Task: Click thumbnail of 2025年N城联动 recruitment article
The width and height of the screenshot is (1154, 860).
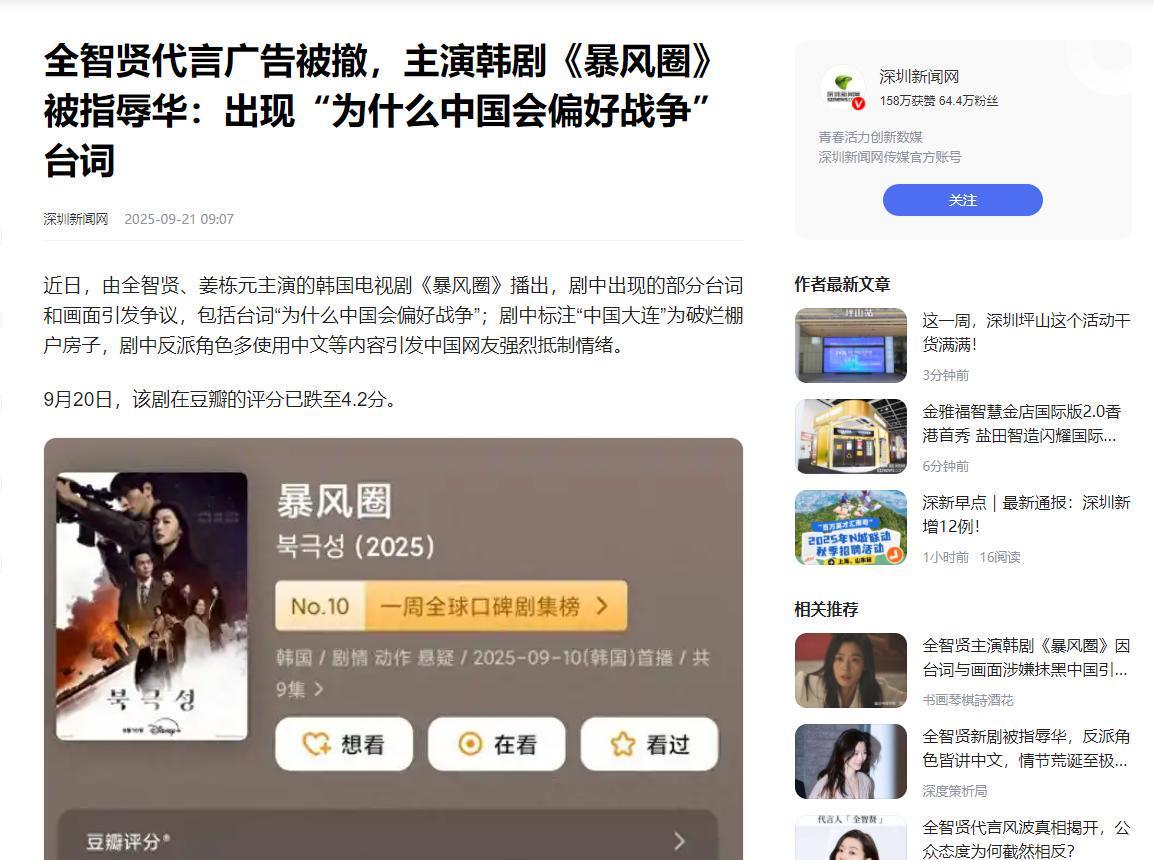Action: point(851,527)
